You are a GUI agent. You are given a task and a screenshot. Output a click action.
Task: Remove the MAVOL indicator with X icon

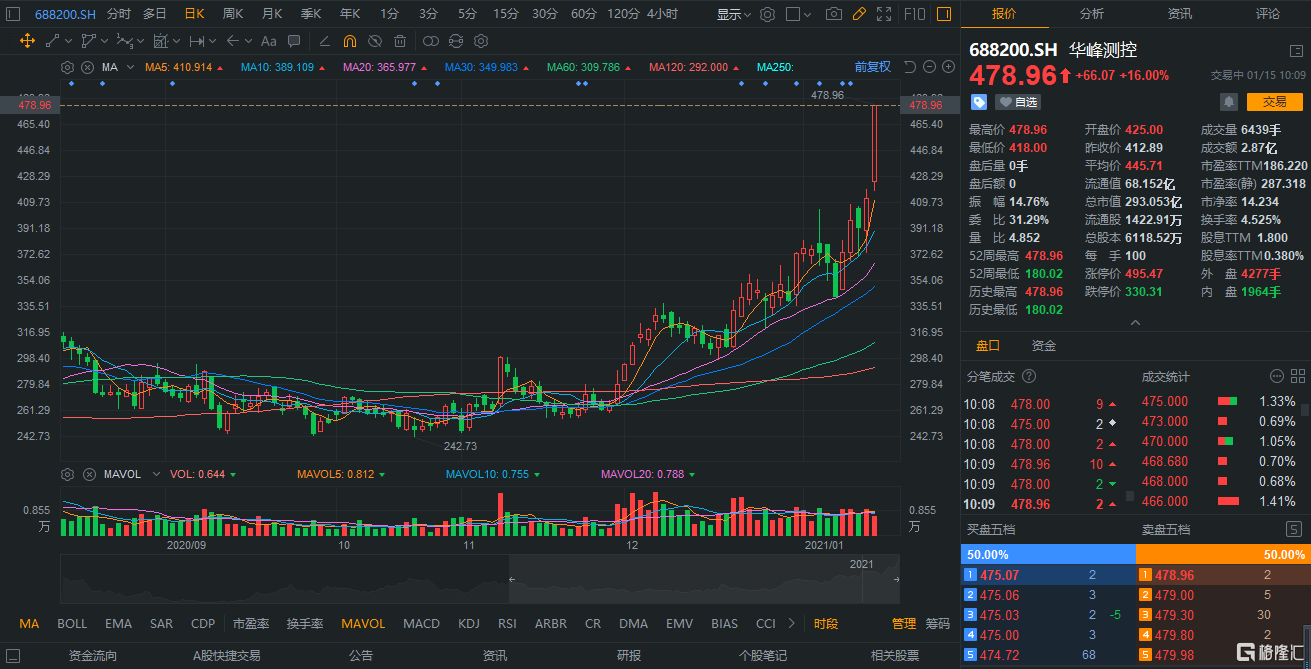pyautogui.click(x=87, y=474)
